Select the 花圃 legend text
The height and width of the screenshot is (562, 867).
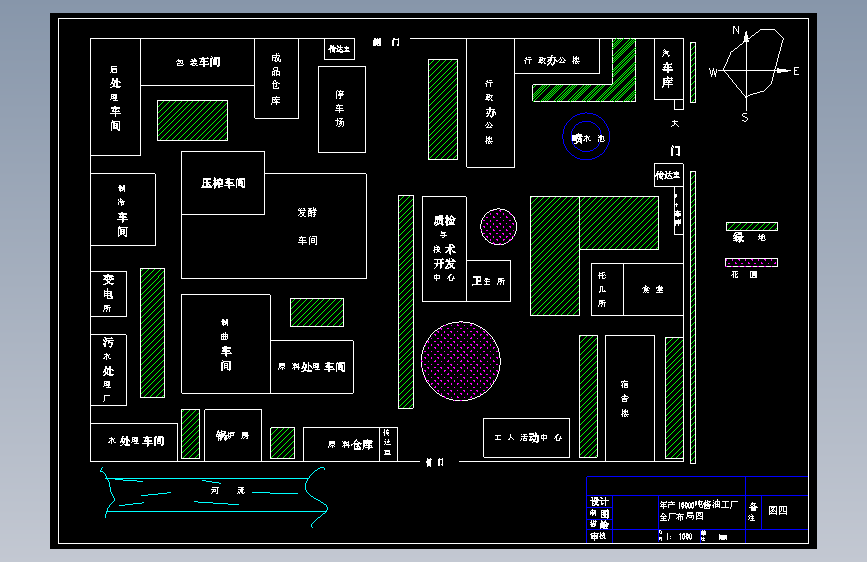pos(744,274)
